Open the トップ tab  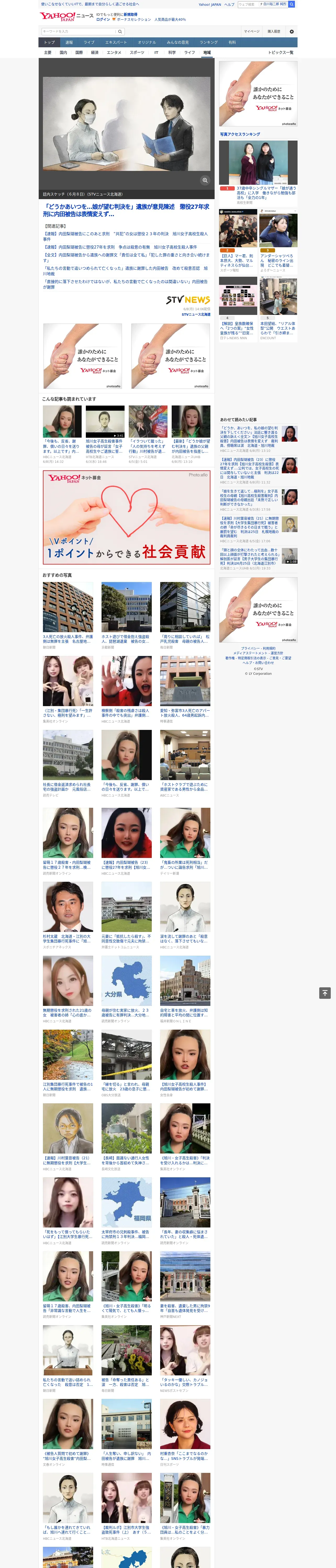click(49, 43)
